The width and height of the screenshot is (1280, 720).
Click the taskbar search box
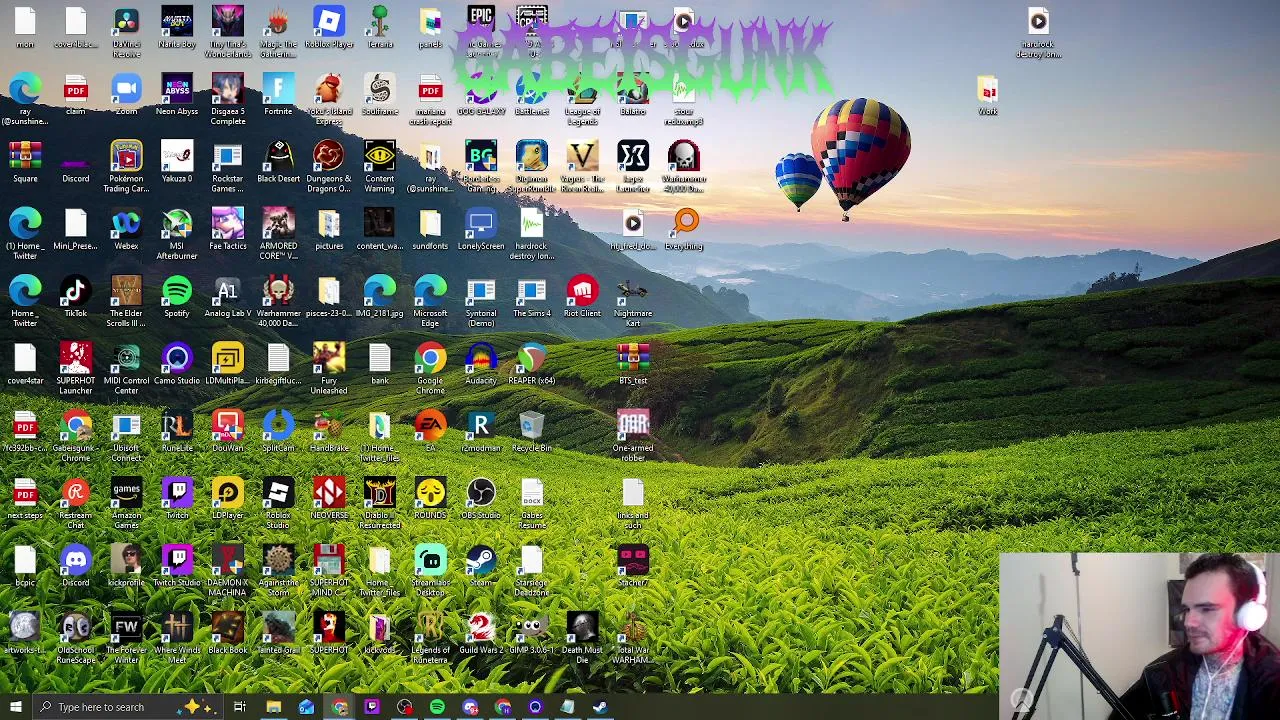pos(128,707)
